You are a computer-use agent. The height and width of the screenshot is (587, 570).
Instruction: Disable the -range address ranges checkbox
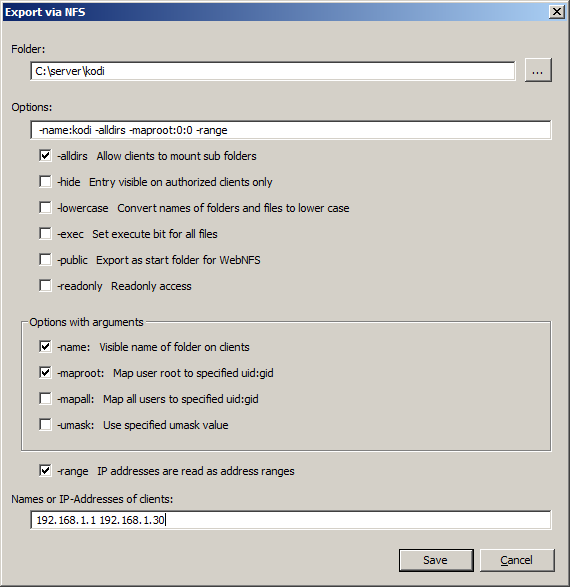coord(45,471)
